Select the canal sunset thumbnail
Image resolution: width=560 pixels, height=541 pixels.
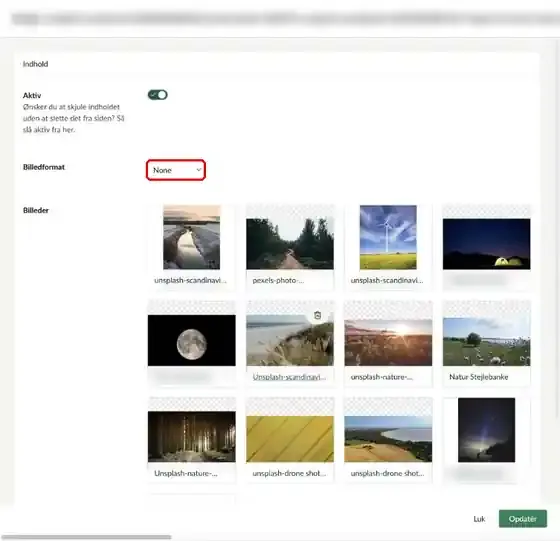pos(192,237)
